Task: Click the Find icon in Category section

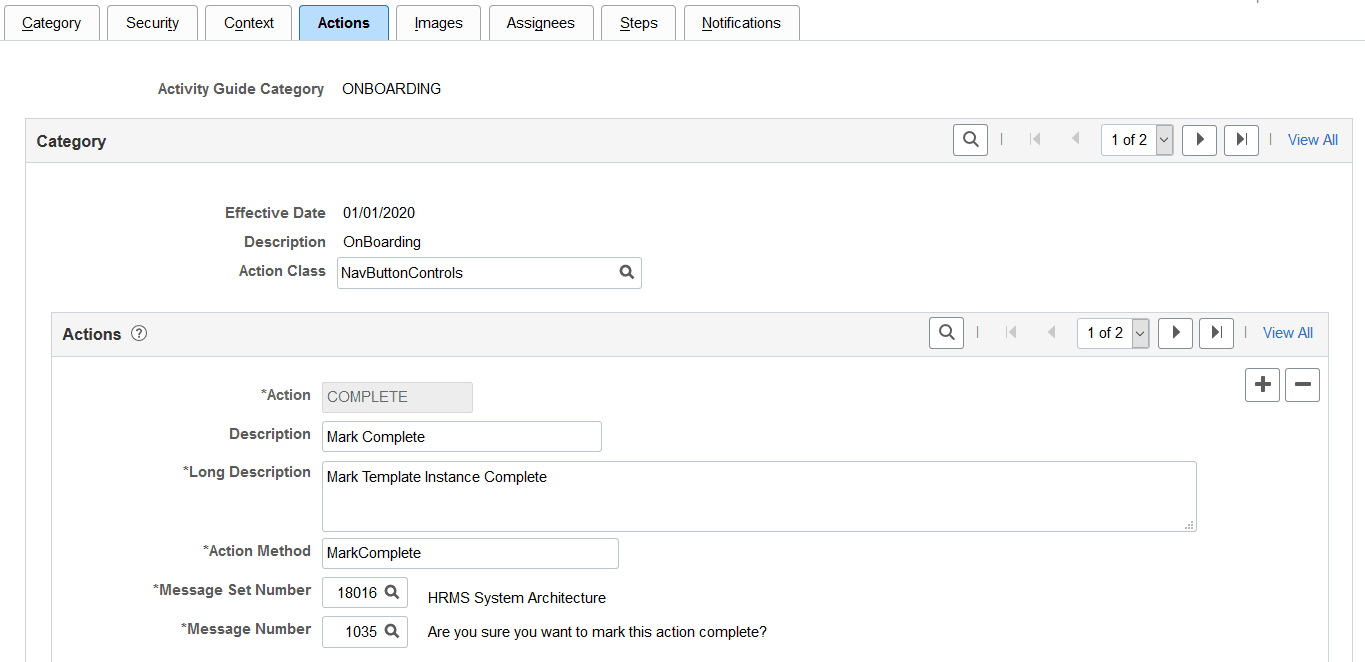Action: coord(969,139)
